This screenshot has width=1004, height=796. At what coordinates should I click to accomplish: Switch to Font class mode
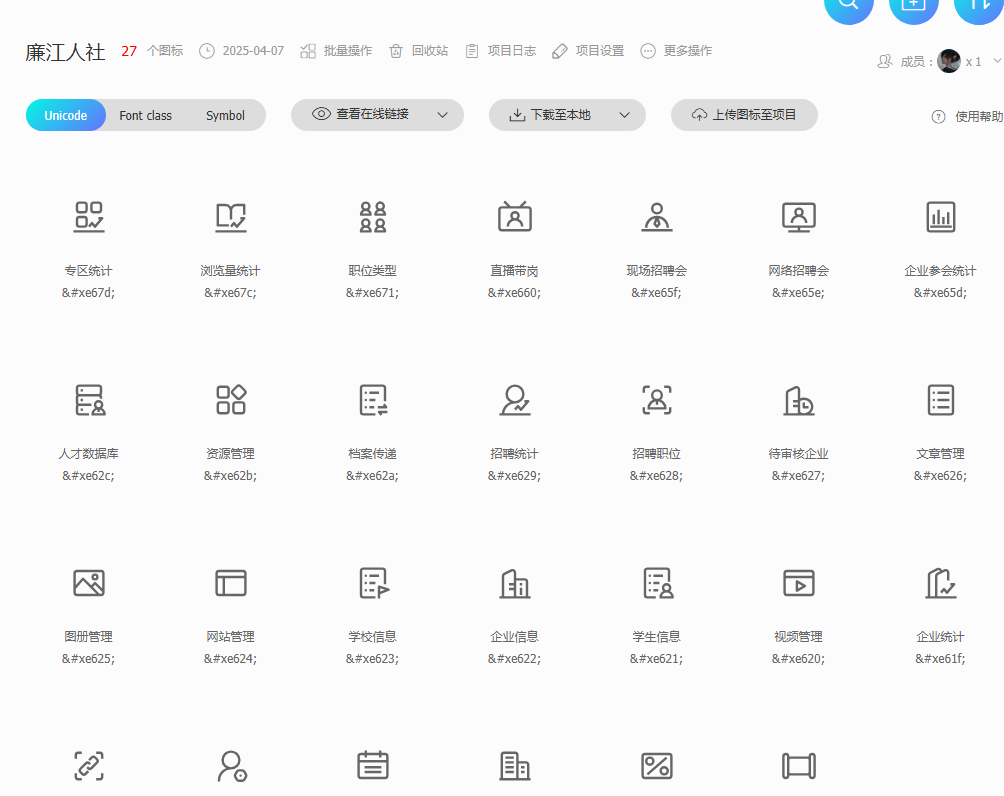pos(145,115)
